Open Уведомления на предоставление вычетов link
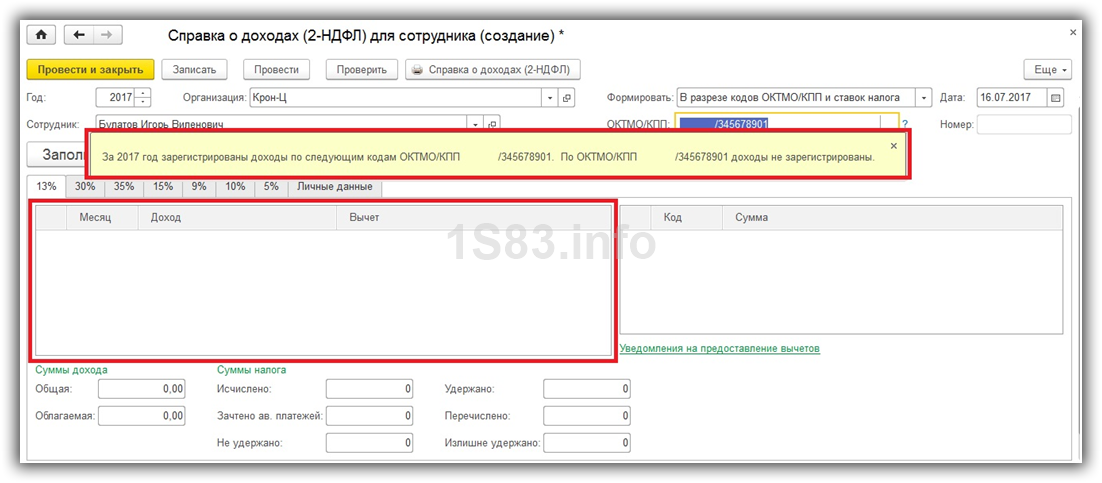The height and width of the screenshot is (483, 1102). click(x=719, y=349)
